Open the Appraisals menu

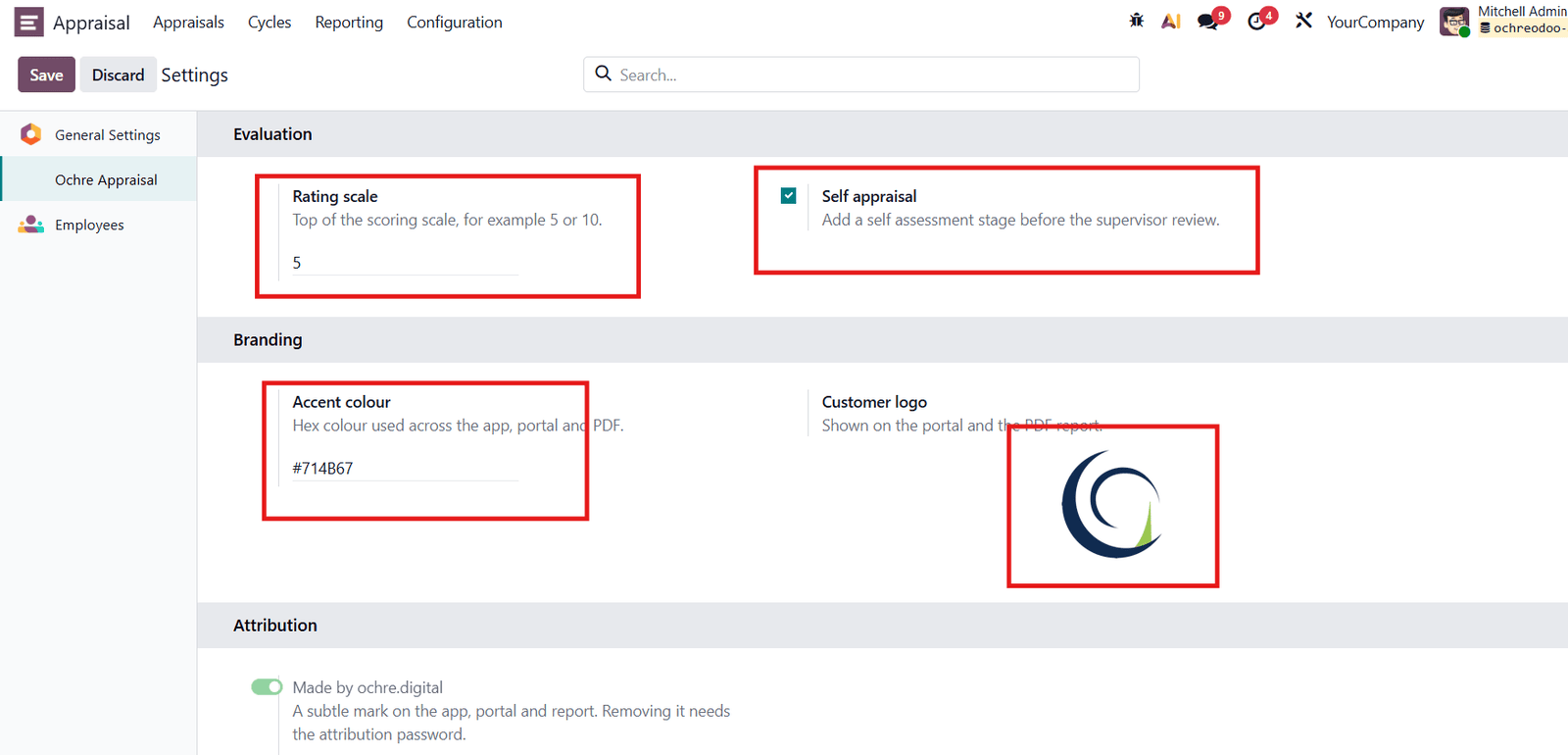(188, 22)
